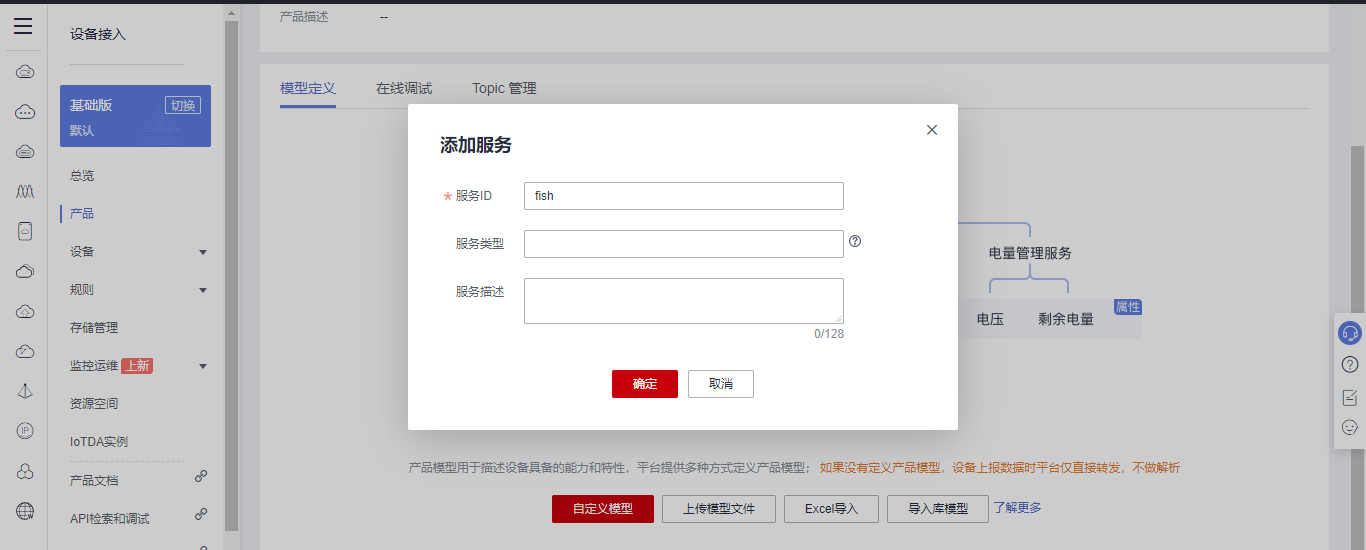Open the hamburger navigation menu
Image resolution: width=1366 pixels, height=550 pixels.
[x=23, y=26]
